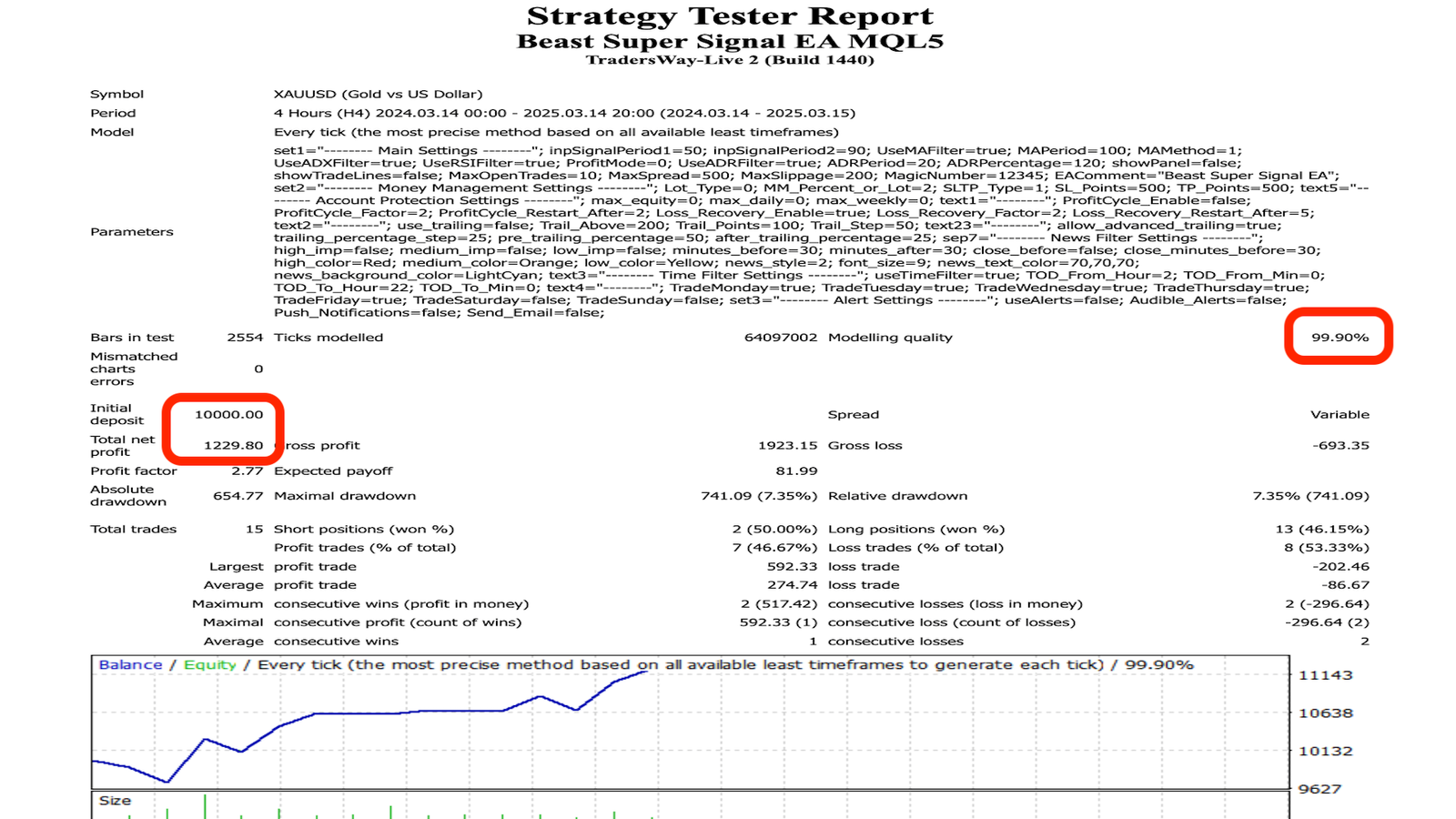
Task: Click the Expected payoff label
Action: 333,470
